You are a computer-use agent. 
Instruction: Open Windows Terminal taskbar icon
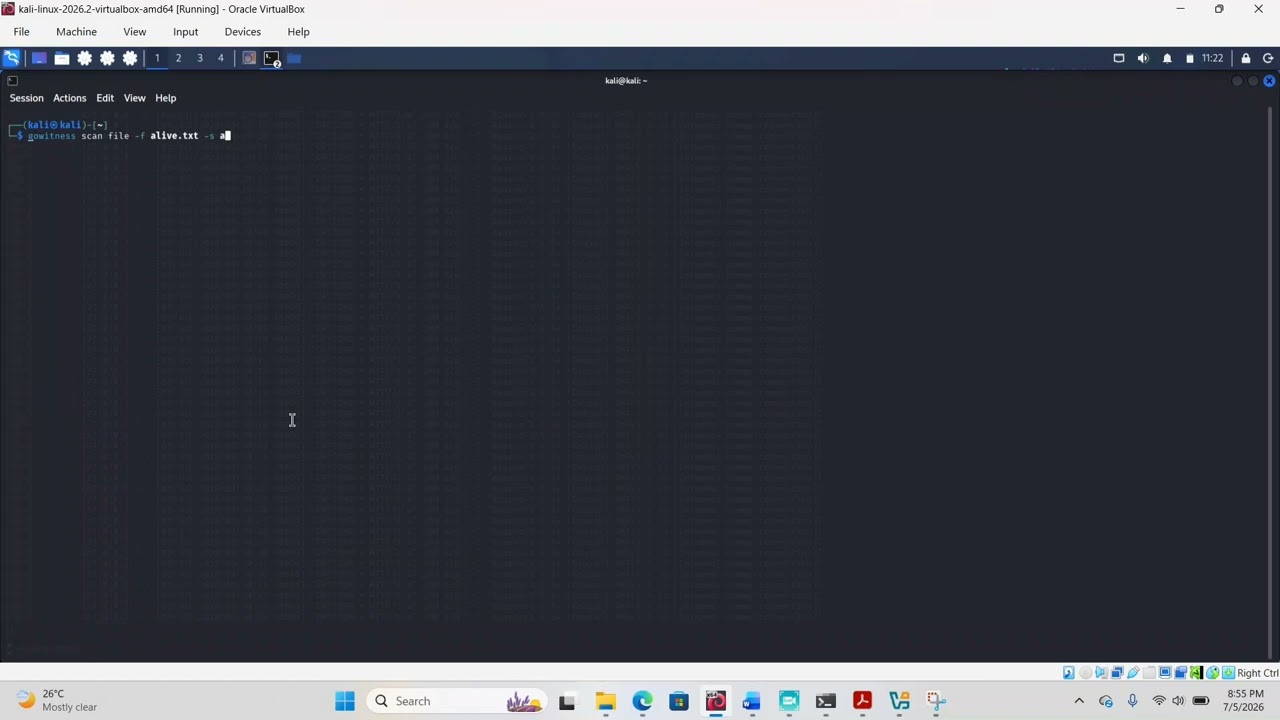[826, 701]
